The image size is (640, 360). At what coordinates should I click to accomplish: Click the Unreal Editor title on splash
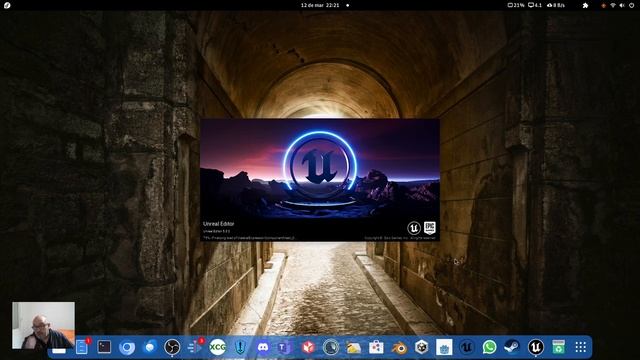point(218,224)
